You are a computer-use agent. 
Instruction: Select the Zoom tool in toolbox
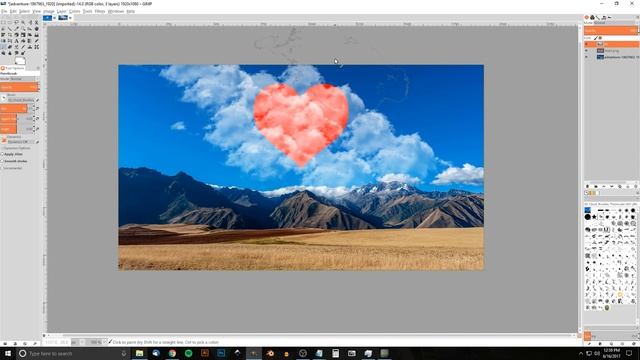[23, 29]
